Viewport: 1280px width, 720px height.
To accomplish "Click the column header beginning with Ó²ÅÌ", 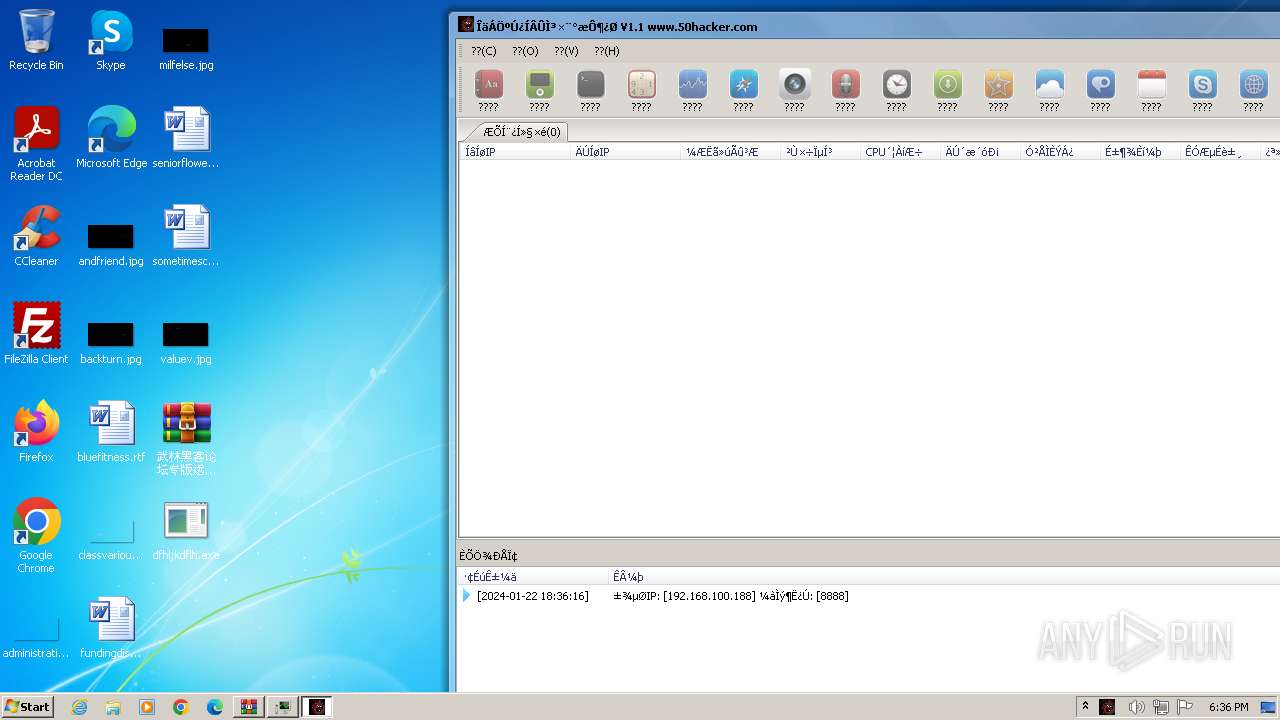I will tap(1060, 152).
